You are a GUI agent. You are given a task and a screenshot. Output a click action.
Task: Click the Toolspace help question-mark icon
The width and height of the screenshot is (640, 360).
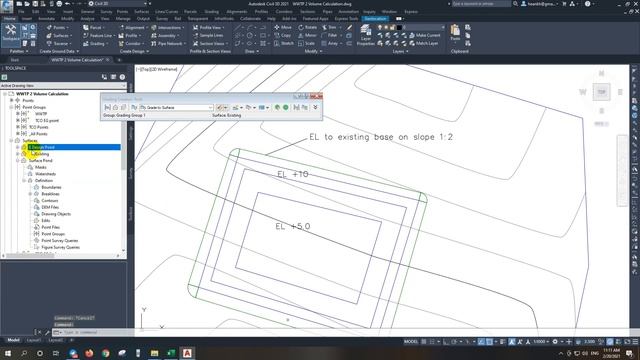[122, 77]
